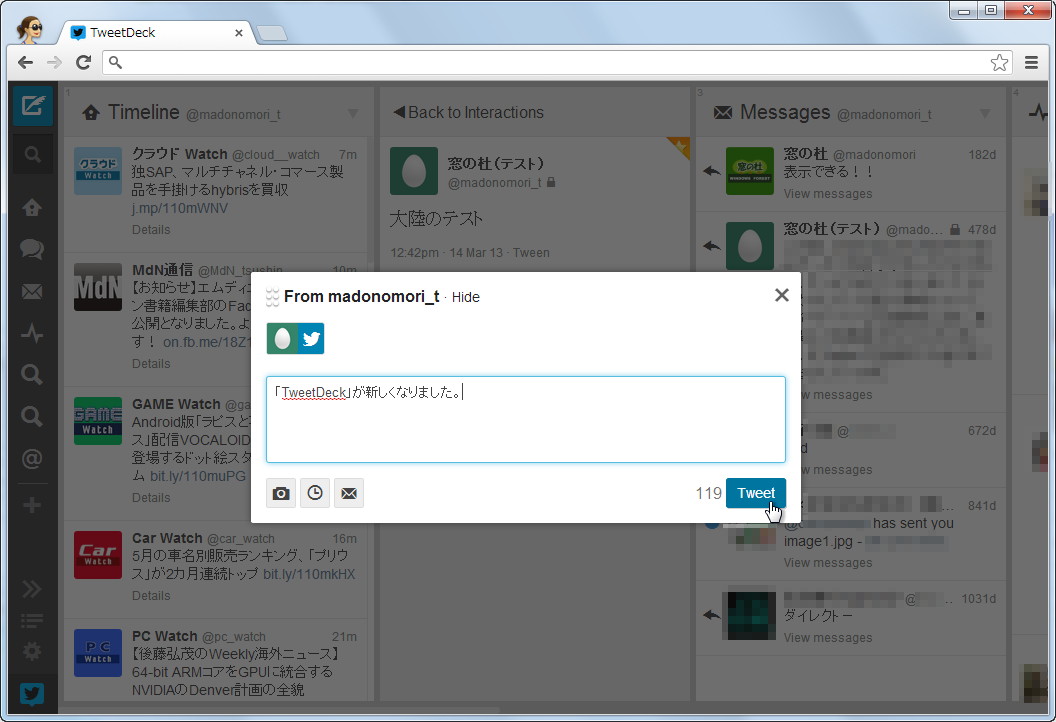The height and width of the screenshot is (722, 1056).
Task: Open the Messages column options dropdown
Action: (985, 113)
